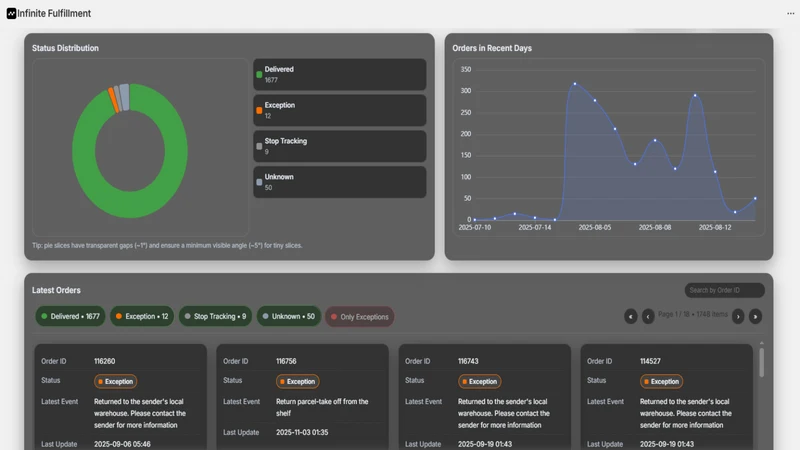
Task: Click the 2025-08-05 axis label
Action: click(x=595, y=228)
